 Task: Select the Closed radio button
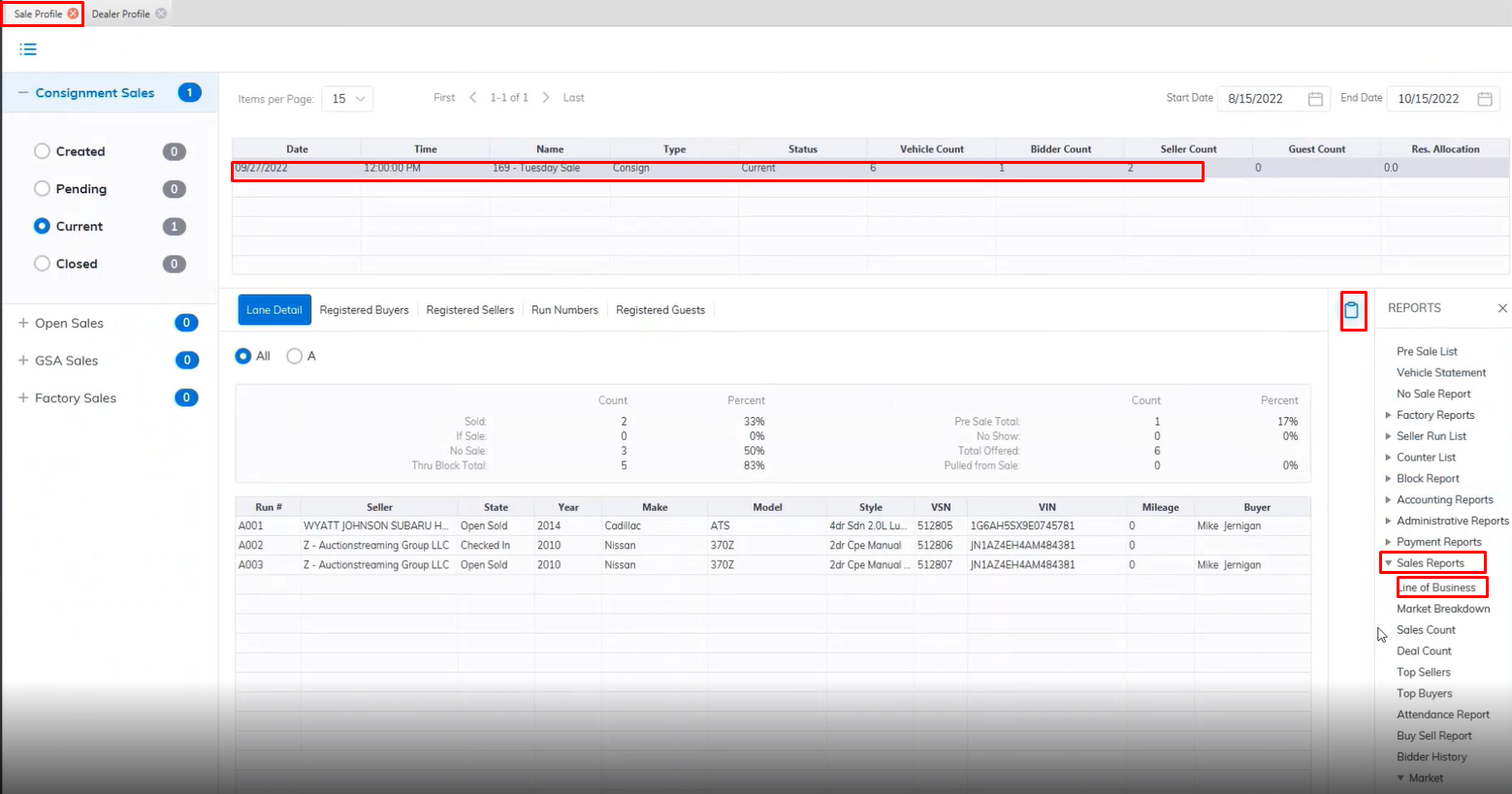tap(42, 264)
